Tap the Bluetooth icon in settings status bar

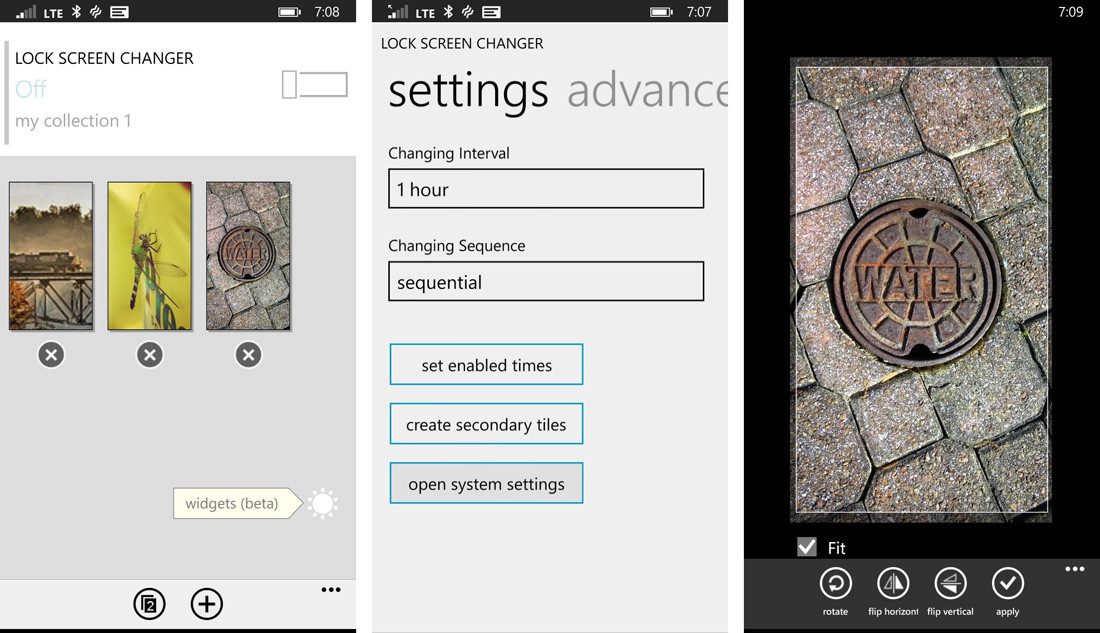[448, 12]
